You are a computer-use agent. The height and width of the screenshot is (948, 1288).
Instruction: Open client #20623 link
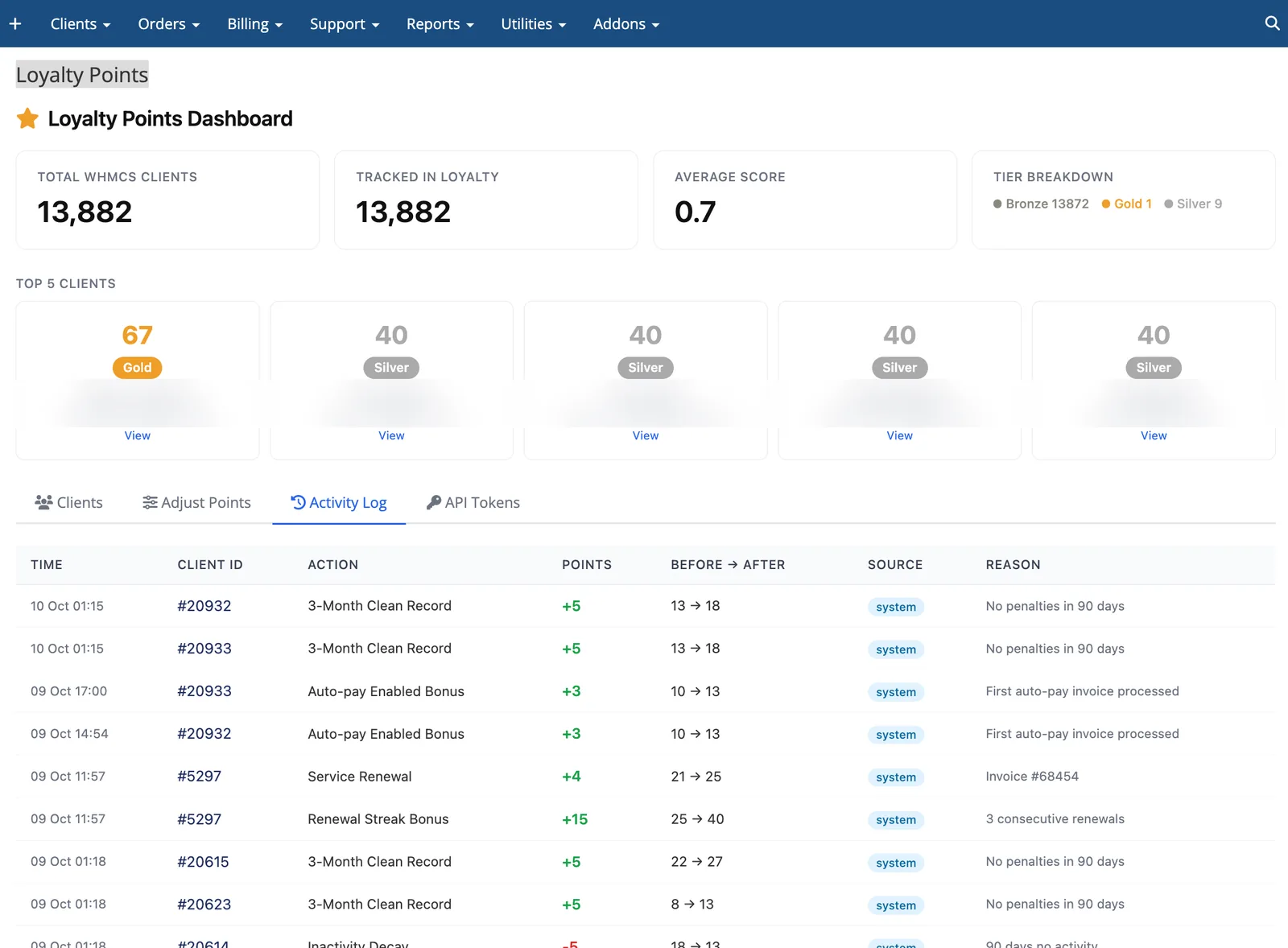pyautogui.click(x=204, y=905)
